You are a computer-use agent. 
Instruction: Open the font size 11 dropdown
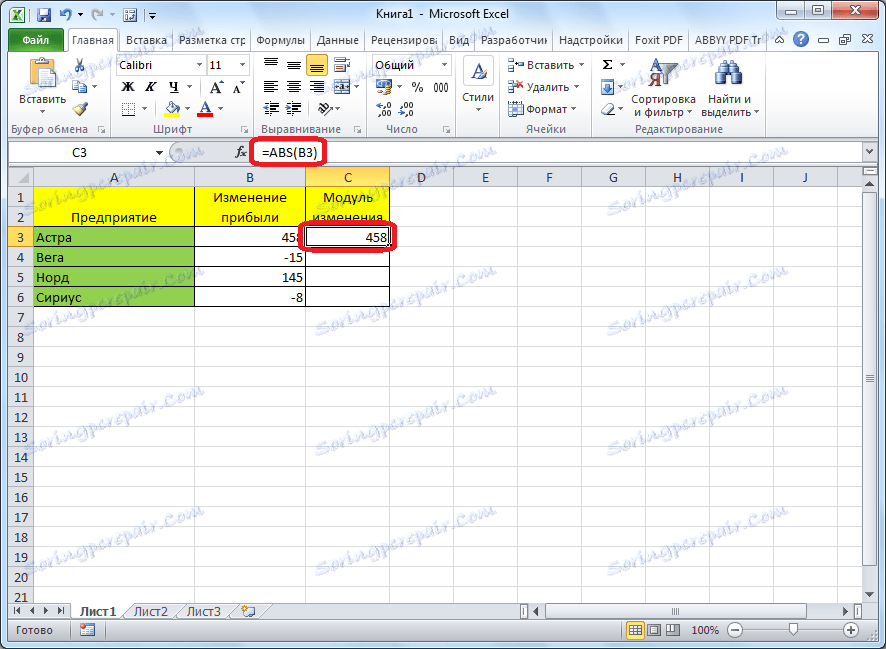(x=242, y=65)
